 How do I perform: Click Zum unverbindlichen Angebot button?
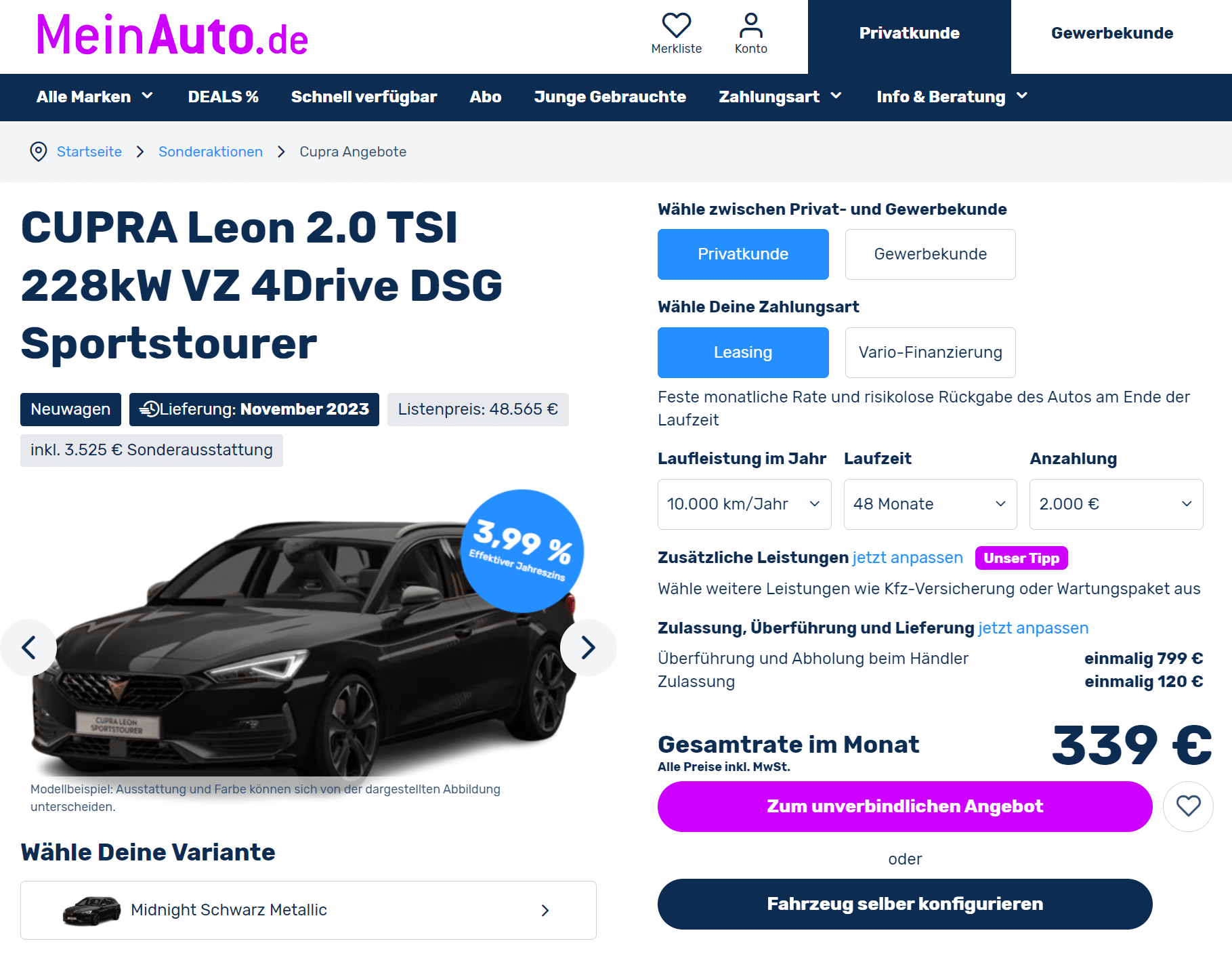point(905,806)
